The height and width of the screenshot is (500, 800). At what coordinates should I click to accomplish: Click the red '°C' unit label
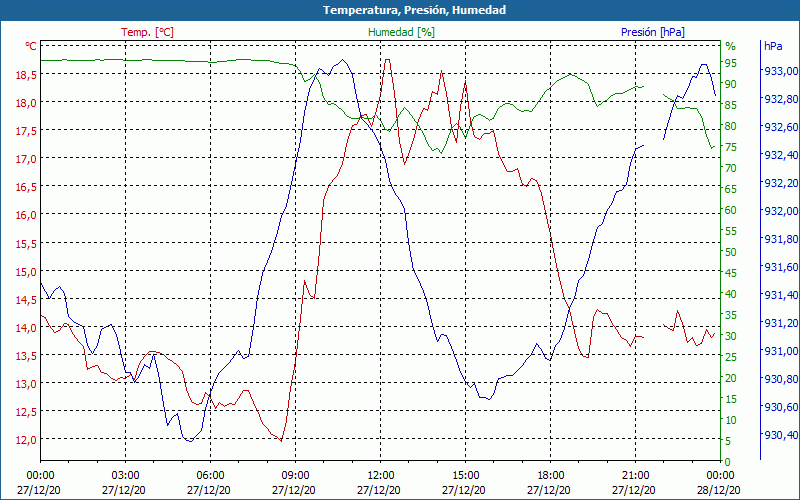tap(31, 46)
